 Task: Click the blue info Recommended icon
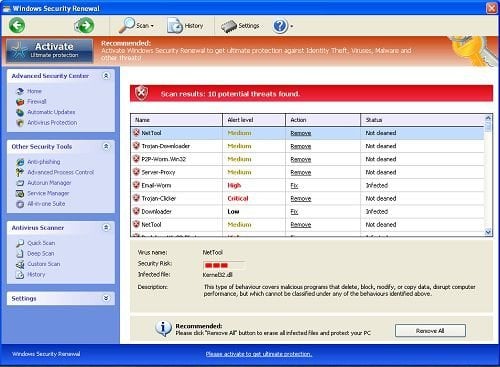point(163,328)
